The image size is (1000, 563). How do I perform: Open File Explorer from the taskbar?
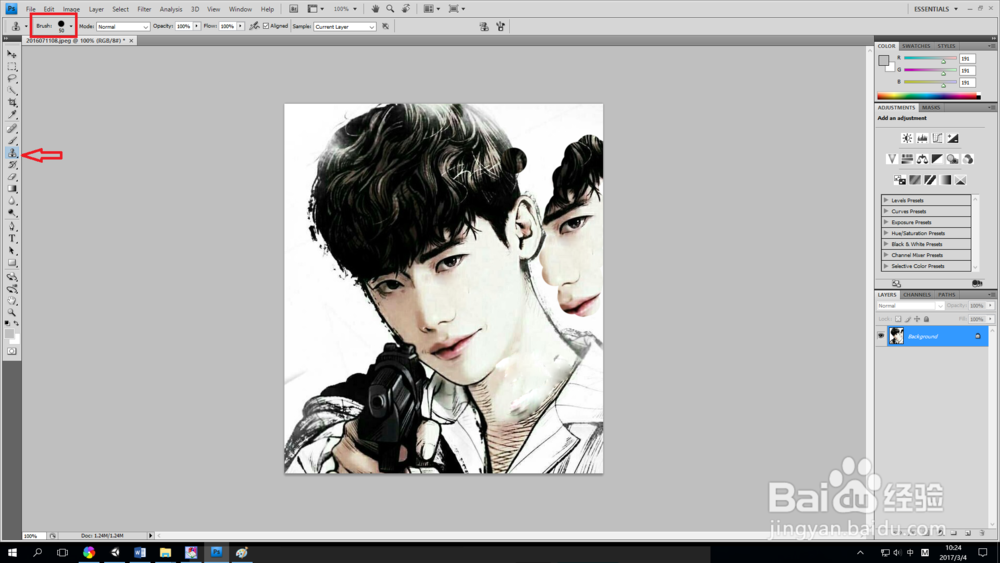tap(165, 552)
